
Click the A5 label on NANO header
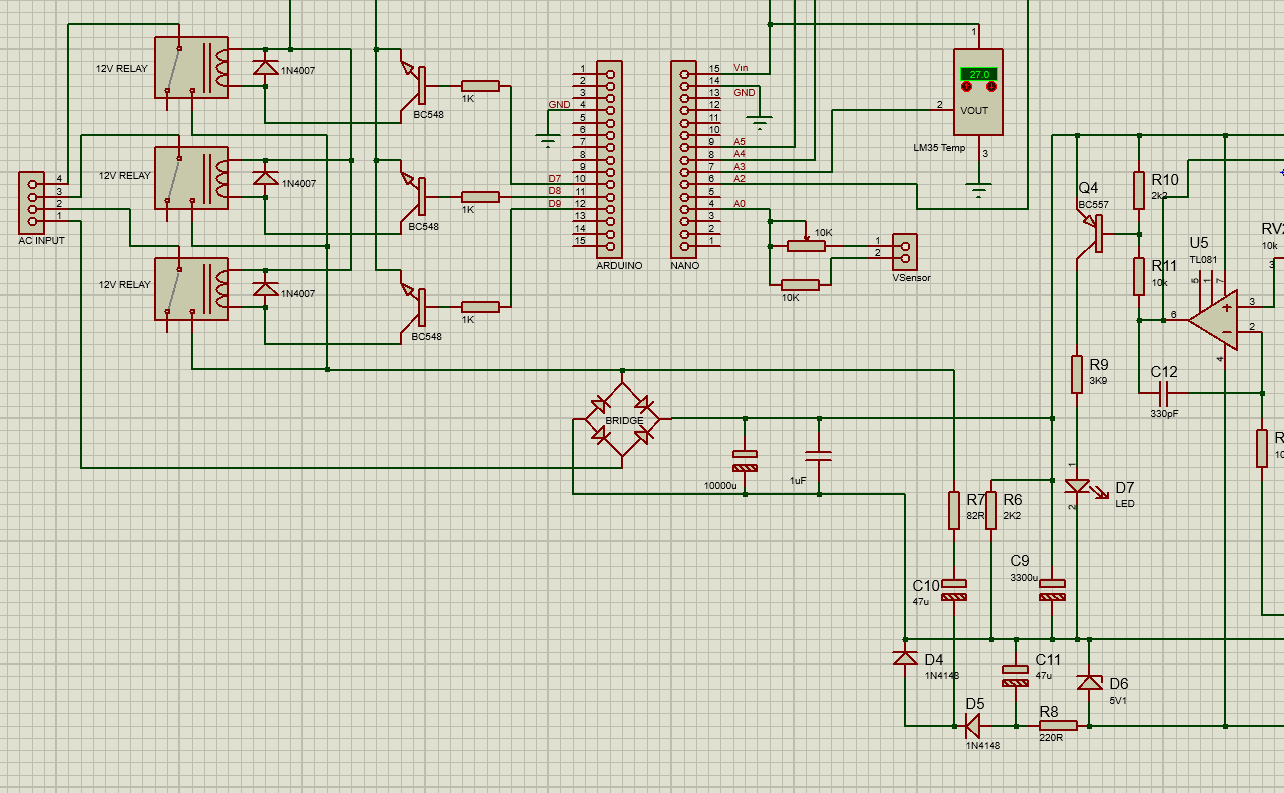pos(740,141)
